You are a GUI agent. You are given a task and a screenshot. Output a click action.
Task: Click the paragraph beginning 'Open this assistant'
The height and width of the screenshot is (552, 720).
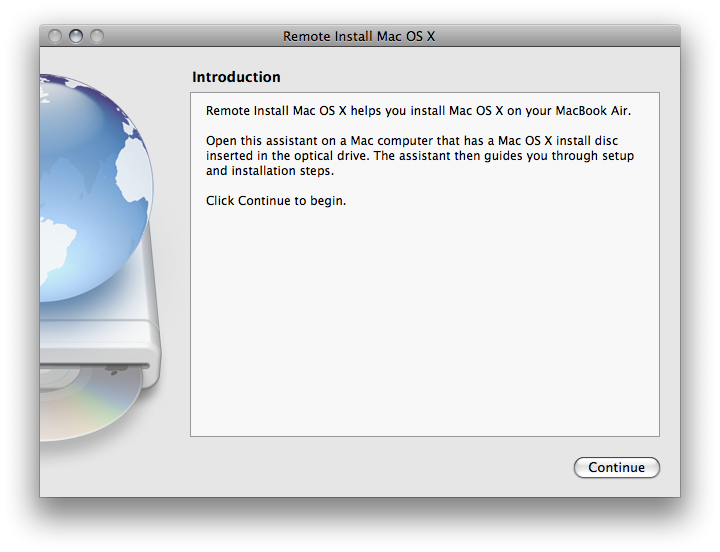[x=420, y=156]
